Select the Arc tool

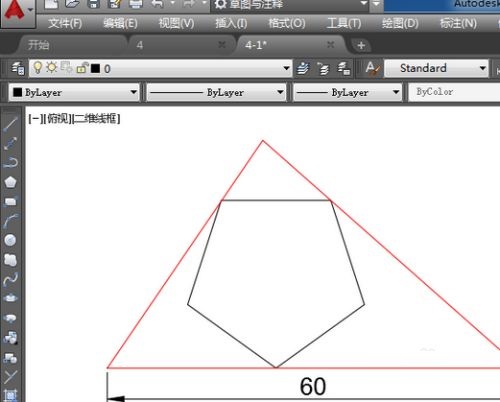(x=10, y=221)
